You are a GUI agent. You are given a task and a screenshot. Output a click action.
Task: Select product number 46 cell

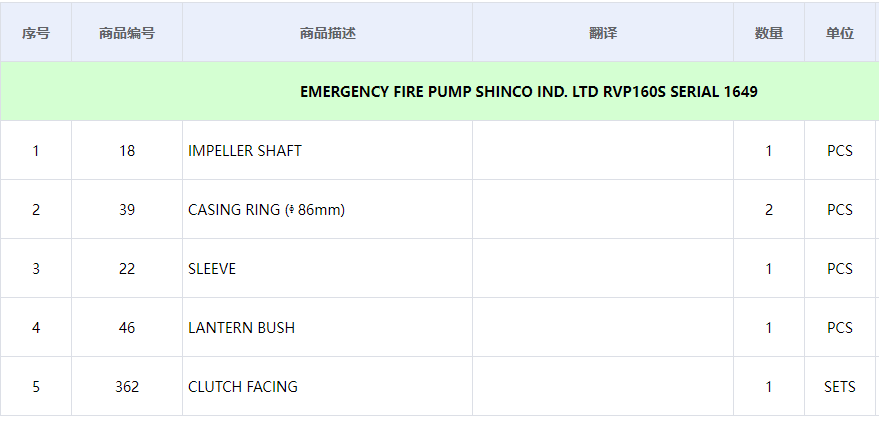tap(127, 328)
